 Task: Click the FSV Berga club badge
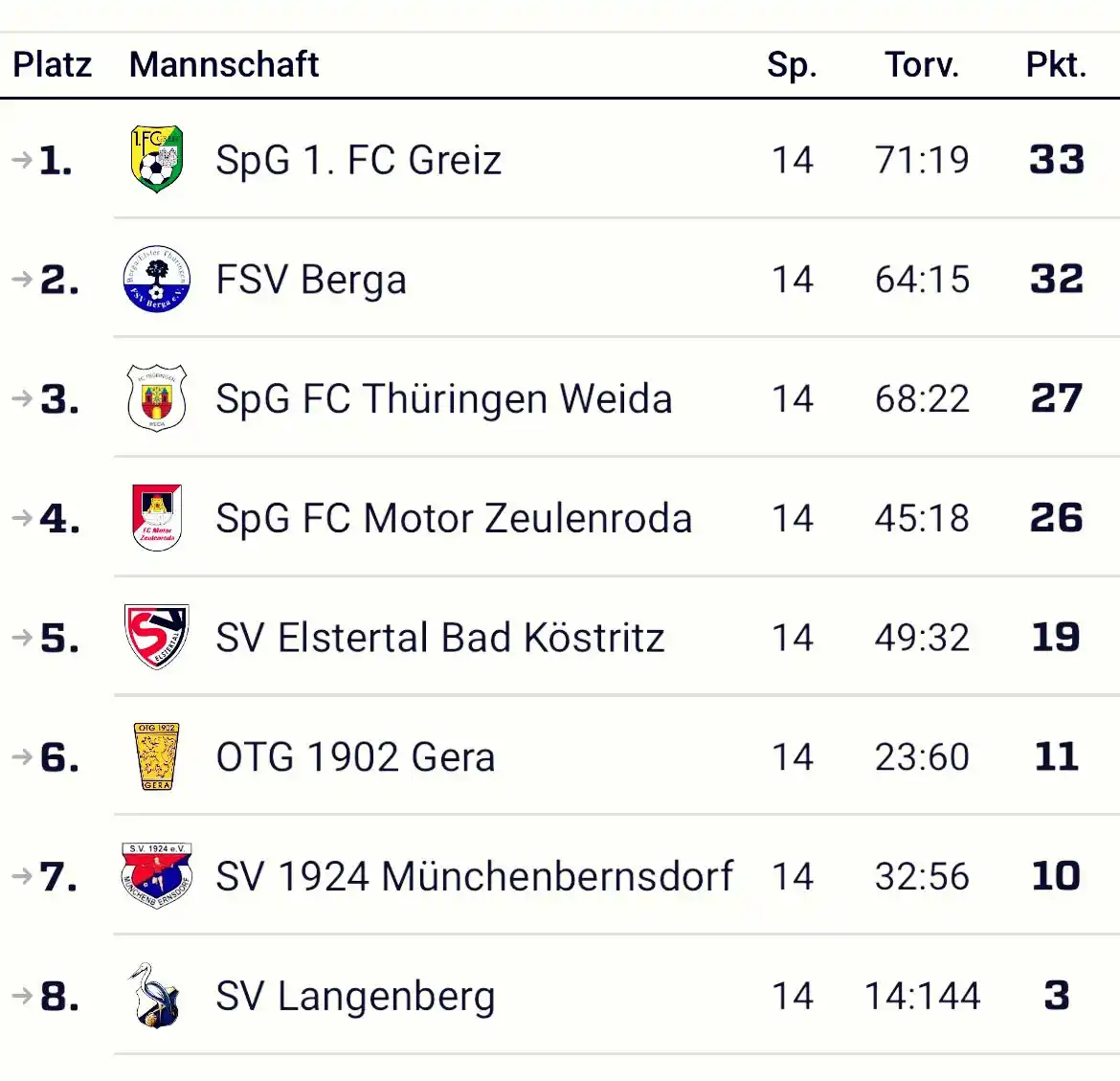pyautogui.click(x=156, y=279)
